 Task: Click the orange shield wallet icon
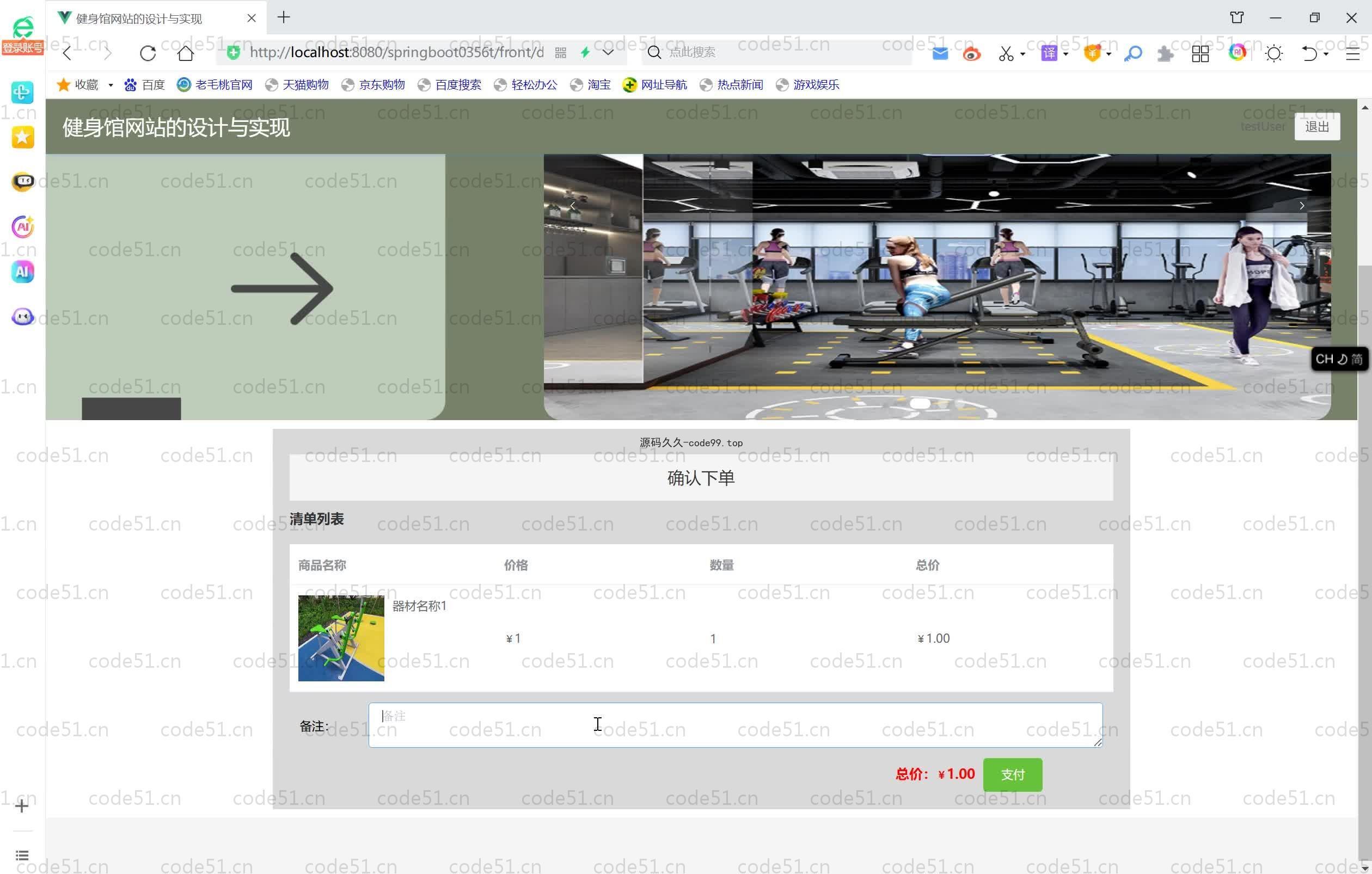click(1092, 53)
